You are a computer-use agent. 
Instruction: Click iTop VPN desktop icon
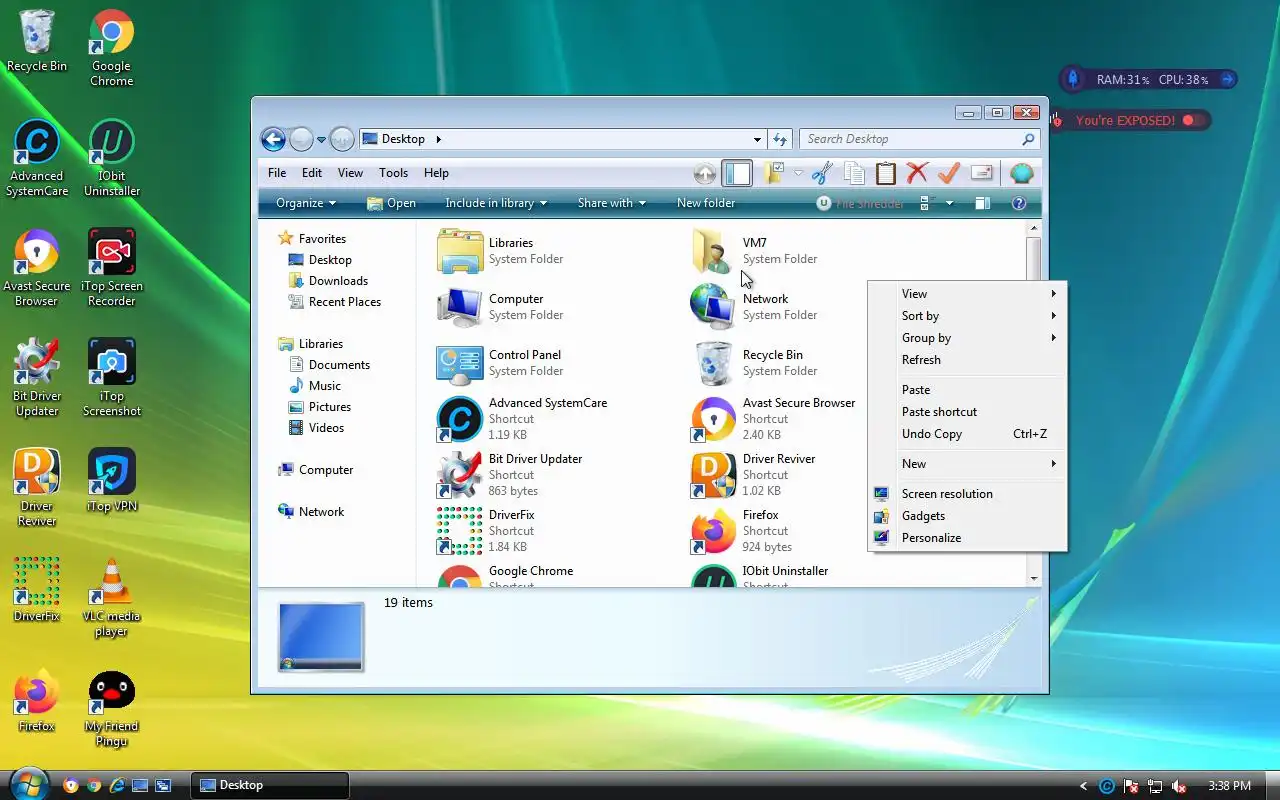click(x=112, y=481)
